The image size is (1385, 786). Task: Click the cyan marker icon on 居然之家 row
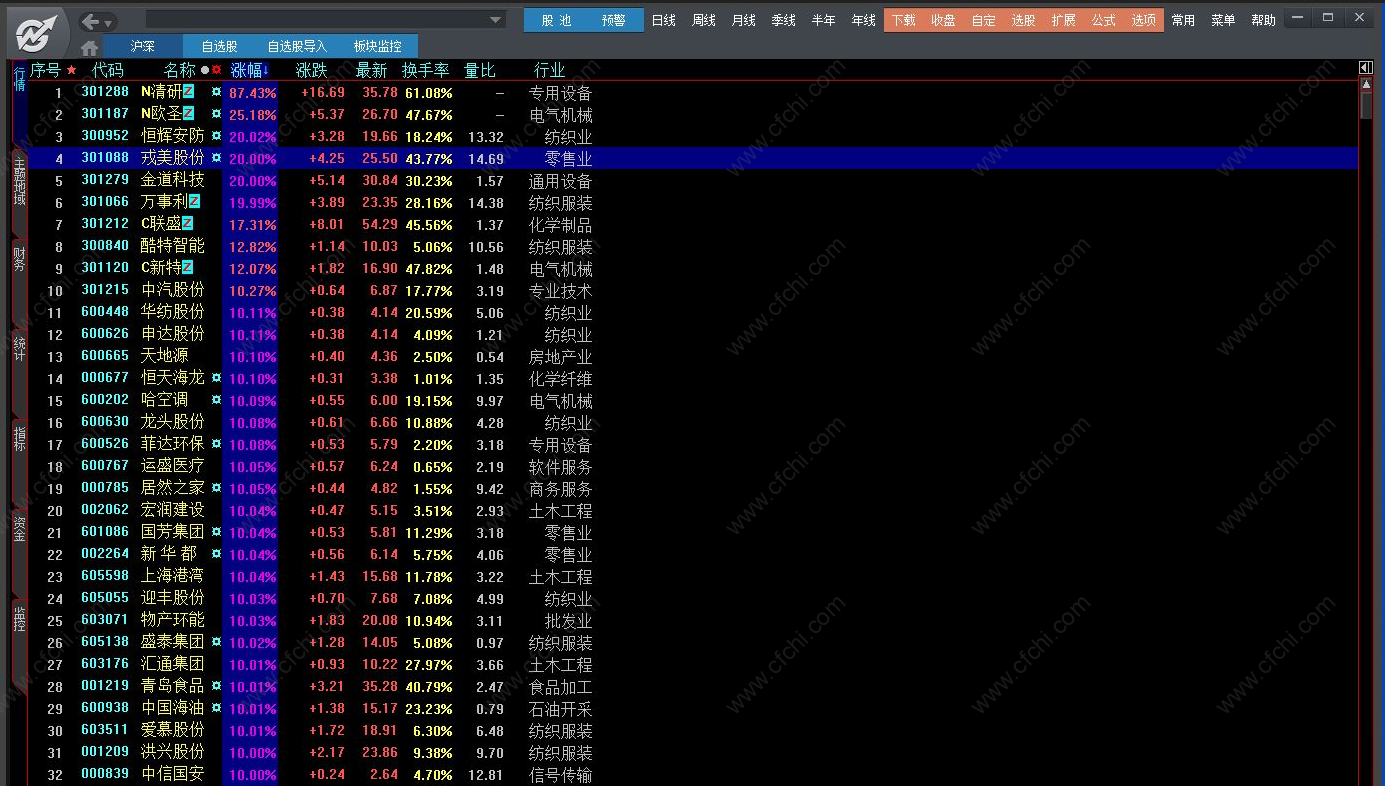click(x=216, y=487)
